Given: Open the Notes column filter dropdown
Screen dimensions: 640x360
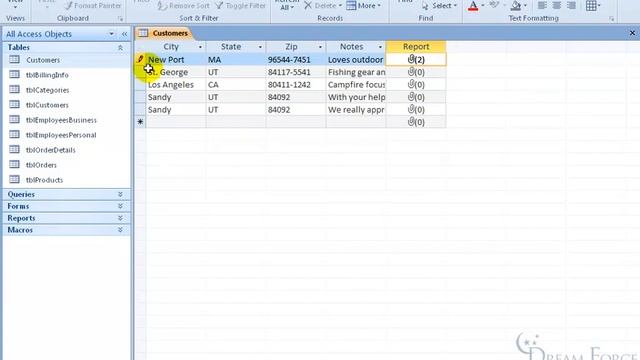Looking at the screenshot, I should click(x=380, y=47).
